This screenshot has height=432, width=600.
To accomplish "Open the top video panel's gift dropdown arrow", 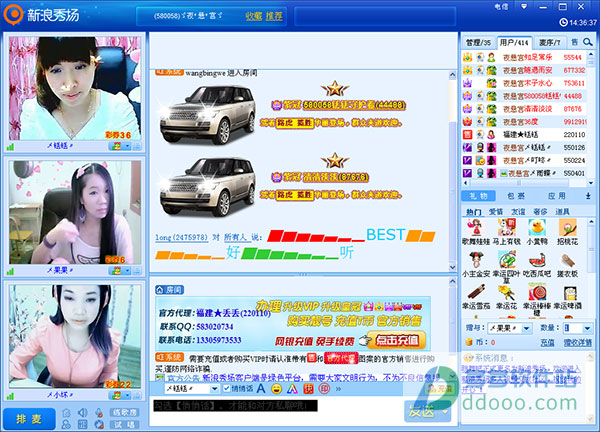I will coord(127,146).
